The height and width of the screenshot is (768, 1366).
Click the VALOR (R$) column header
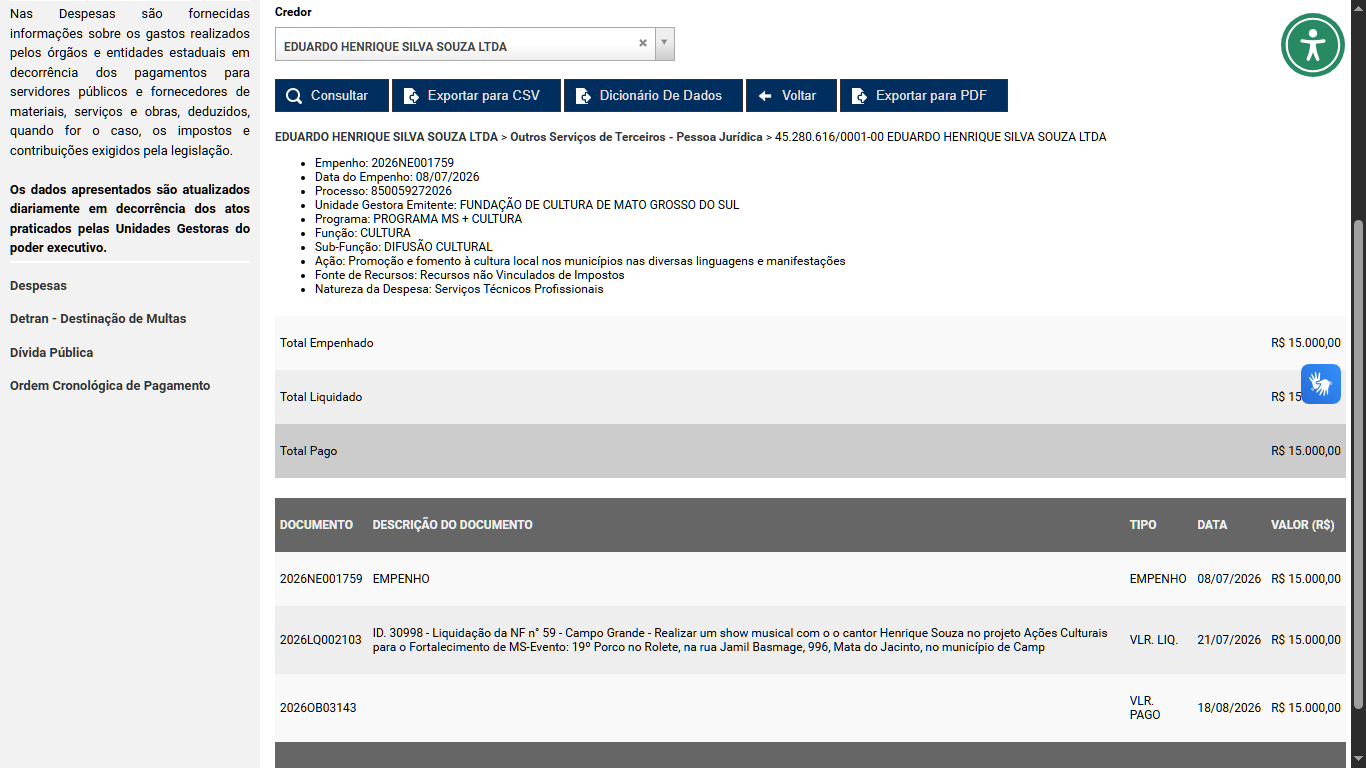click(1302, 525)
